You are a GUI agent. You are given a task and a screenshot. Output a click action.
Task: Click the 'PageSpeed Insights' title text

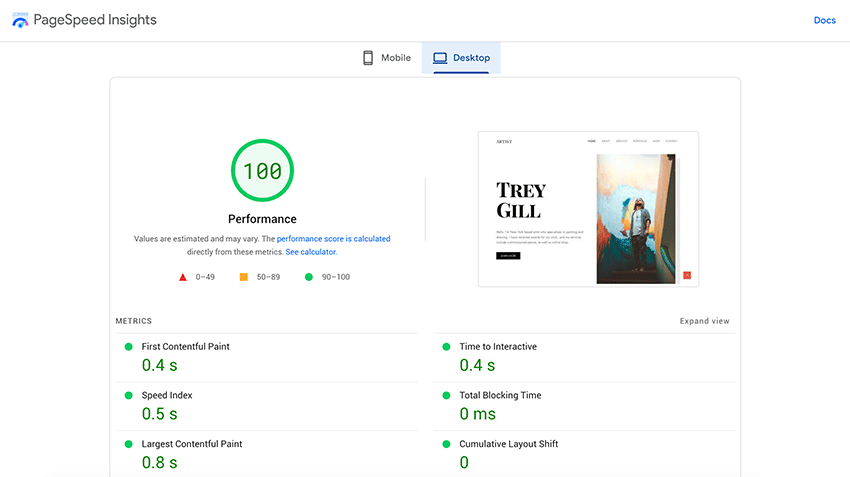[95, 20]
